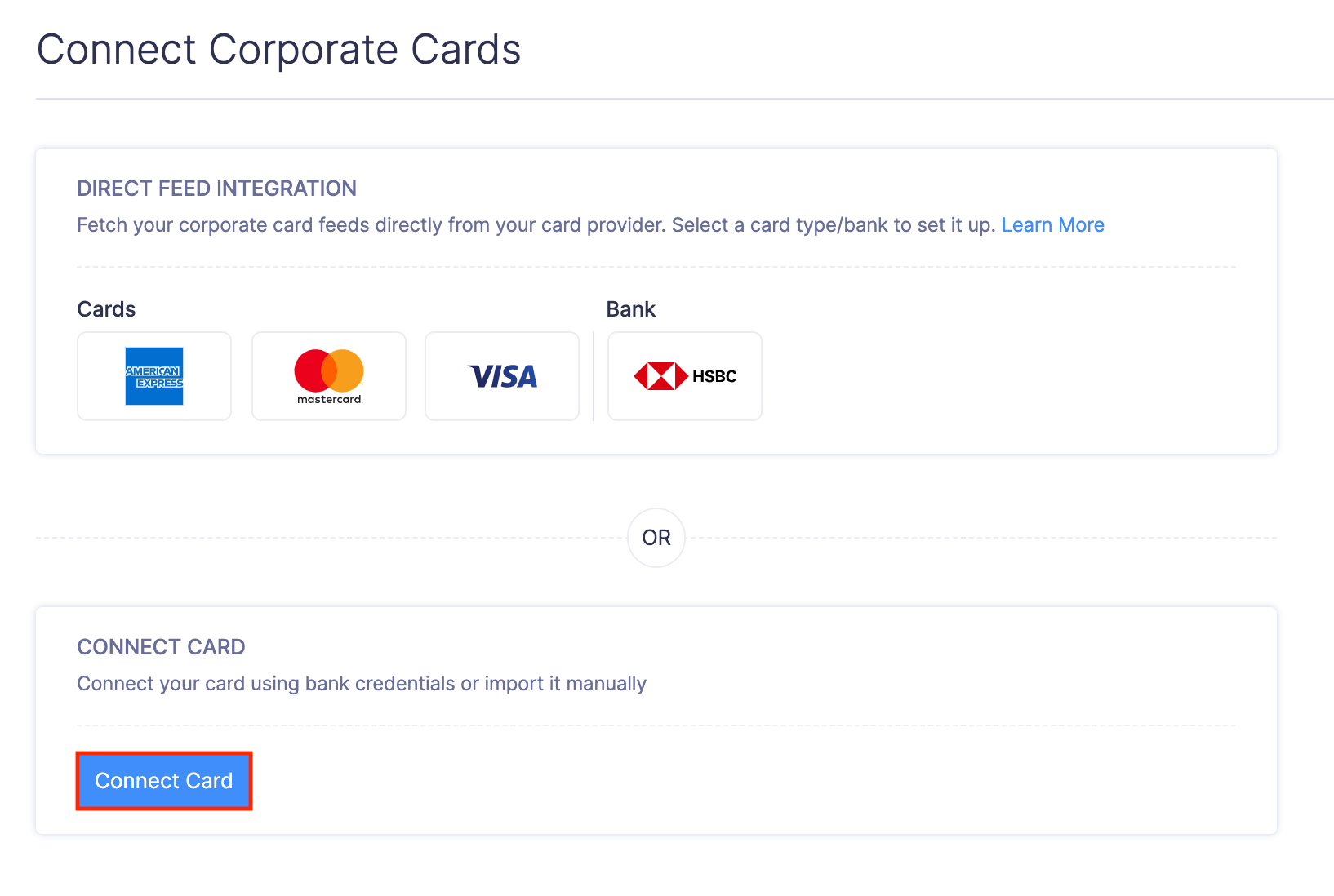This screenshot has width=1334, height=896.
Task: Click the 'Connect your card using bank credentials' text
Action: [362, 684]
